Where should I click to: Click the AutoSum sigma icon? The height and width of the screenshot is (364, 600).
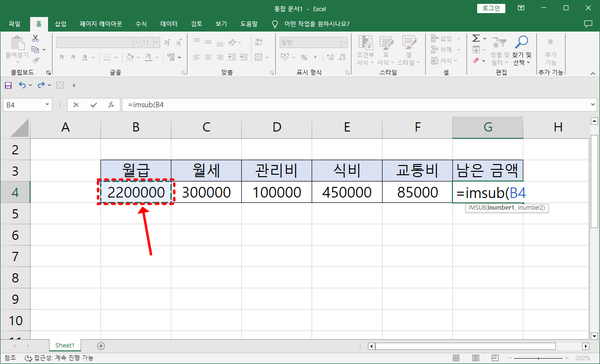pyautogui.click(x=476, y=38)
